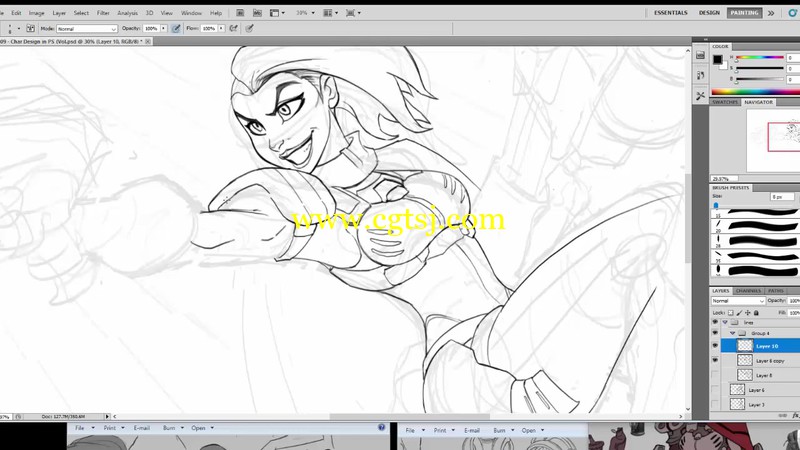This screenshot has width=800, height=450.
Task: Click the foreground color swatch in Color panel
Action: (x=717, y=59)
